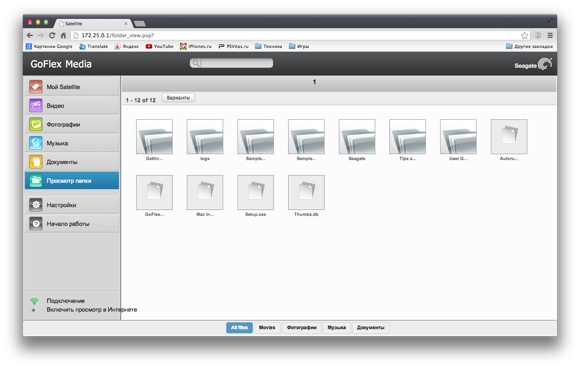Open the Игры bookmarks folder

[299, 46]
